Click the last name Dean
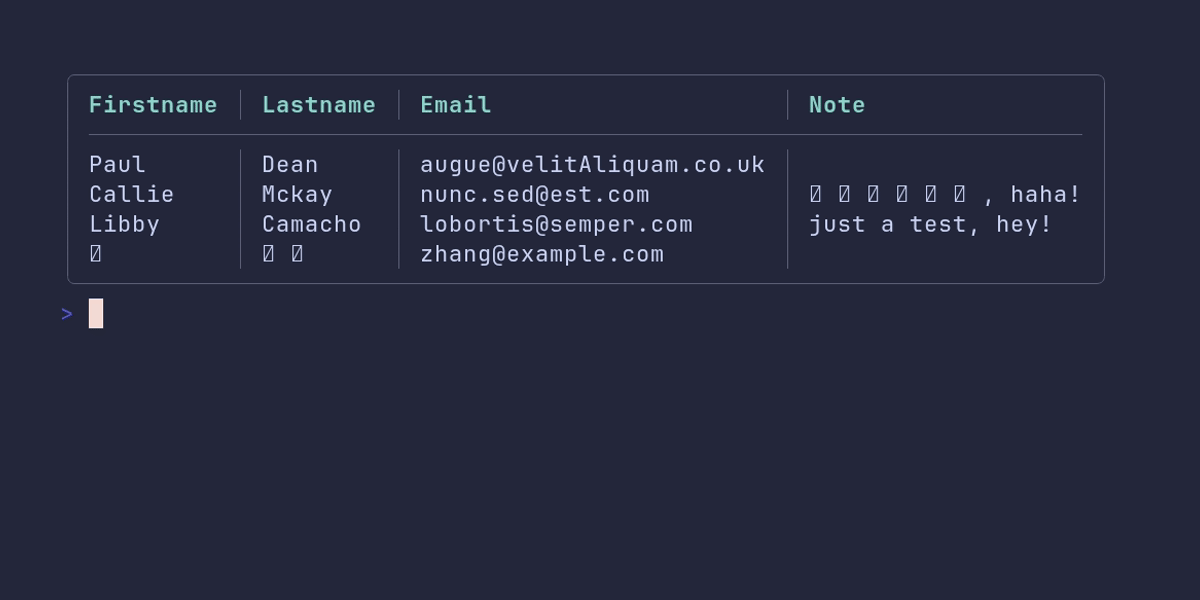Viewport: 1200px width, 600px height. pyautogui.click(x=290, y=164)
